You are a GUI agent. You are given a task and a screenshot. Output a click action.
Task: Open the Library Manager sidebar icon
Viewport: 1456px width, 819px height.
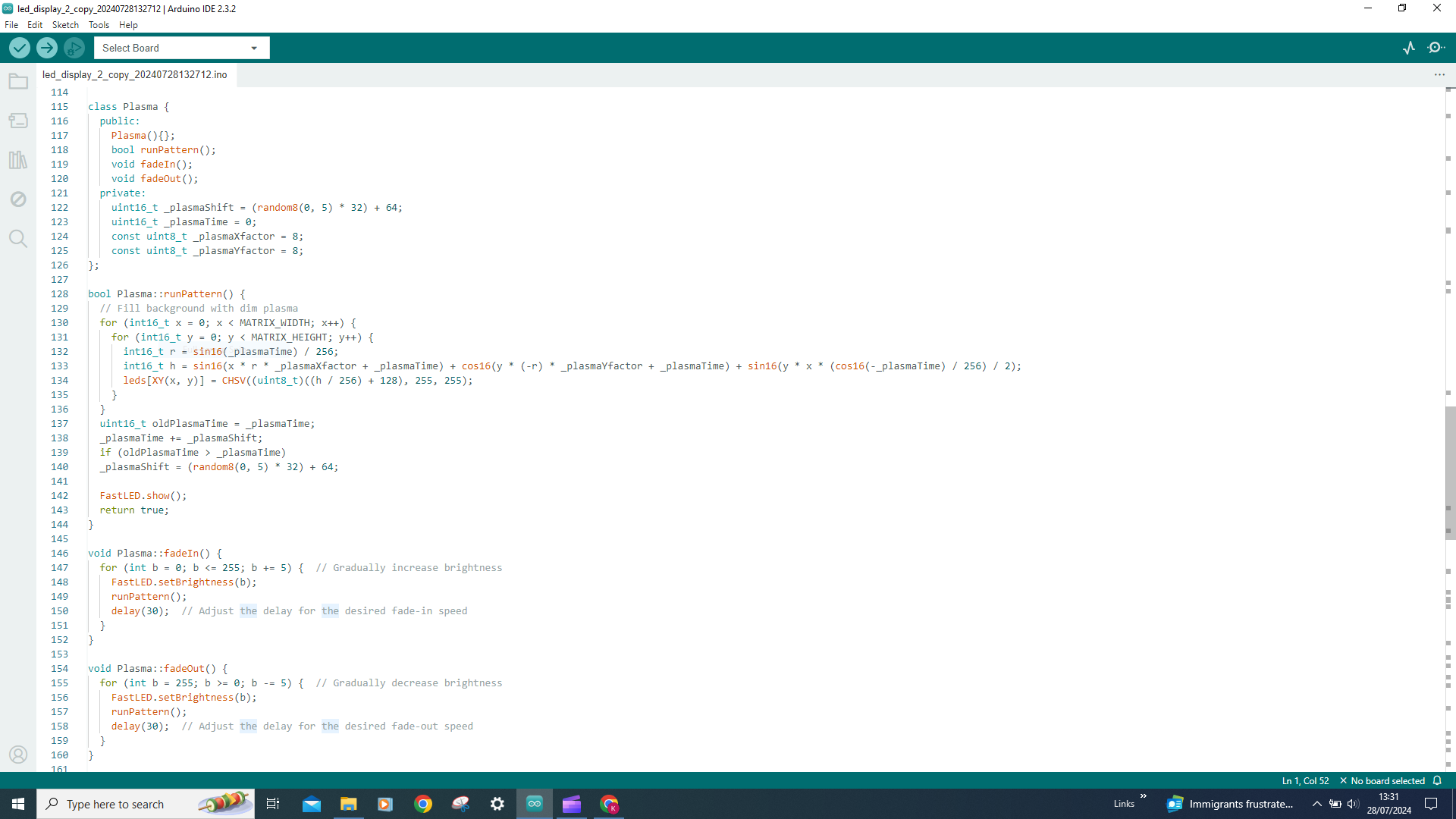click(18, 160)
